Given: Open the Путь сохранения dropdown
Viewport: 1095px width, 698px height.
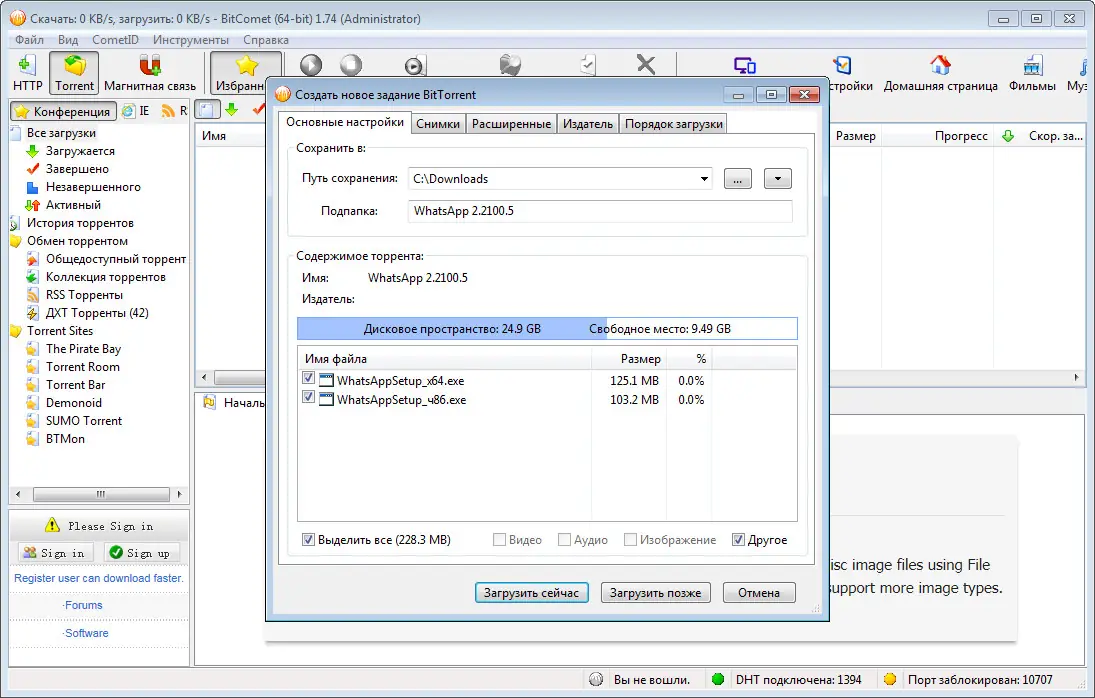Looking at the screenshot, I should tap(703, 177).
